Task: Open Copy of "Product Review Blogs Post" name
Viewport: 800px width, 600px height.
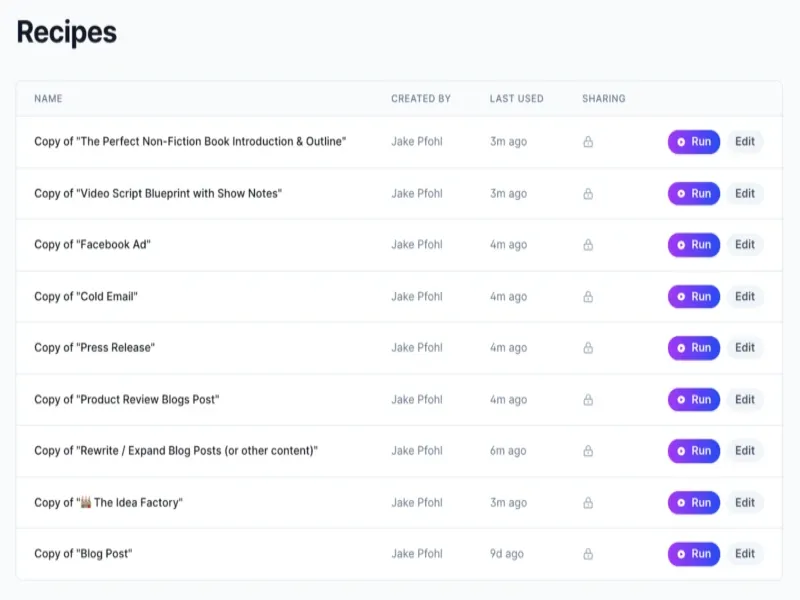Action: click(127, 399)
